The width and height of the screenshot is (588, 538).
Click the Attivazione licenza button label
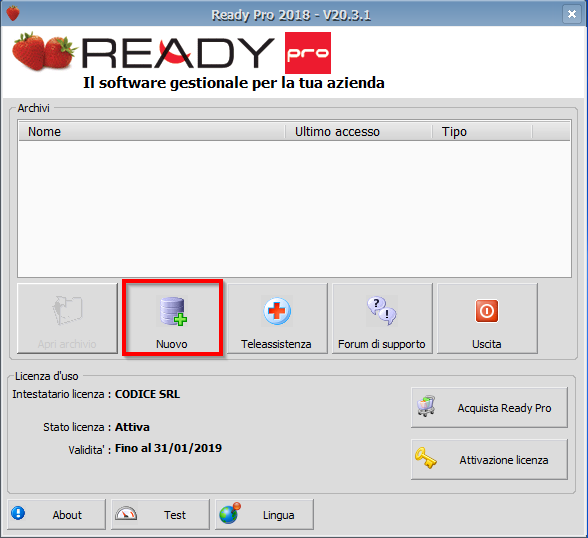coord(504,460)
